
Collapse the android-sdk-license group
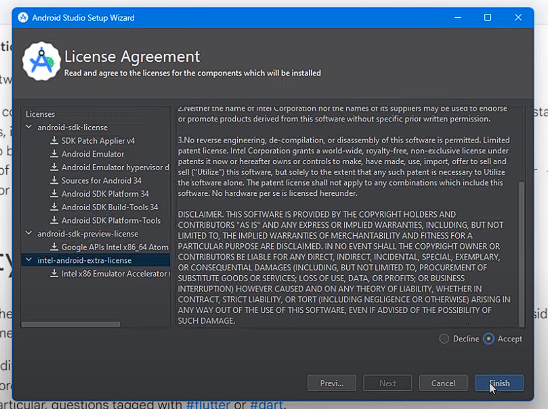tap(29, 127)
